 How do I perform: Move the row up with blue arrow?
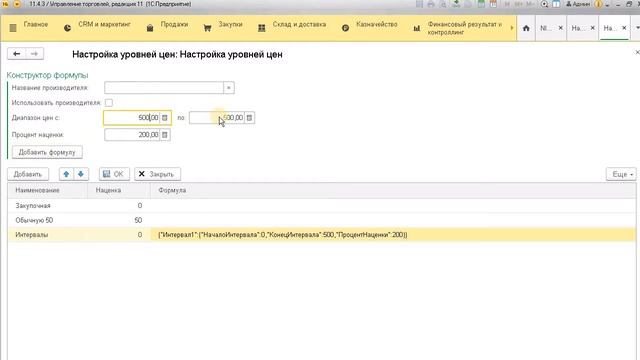click(66, 174)
